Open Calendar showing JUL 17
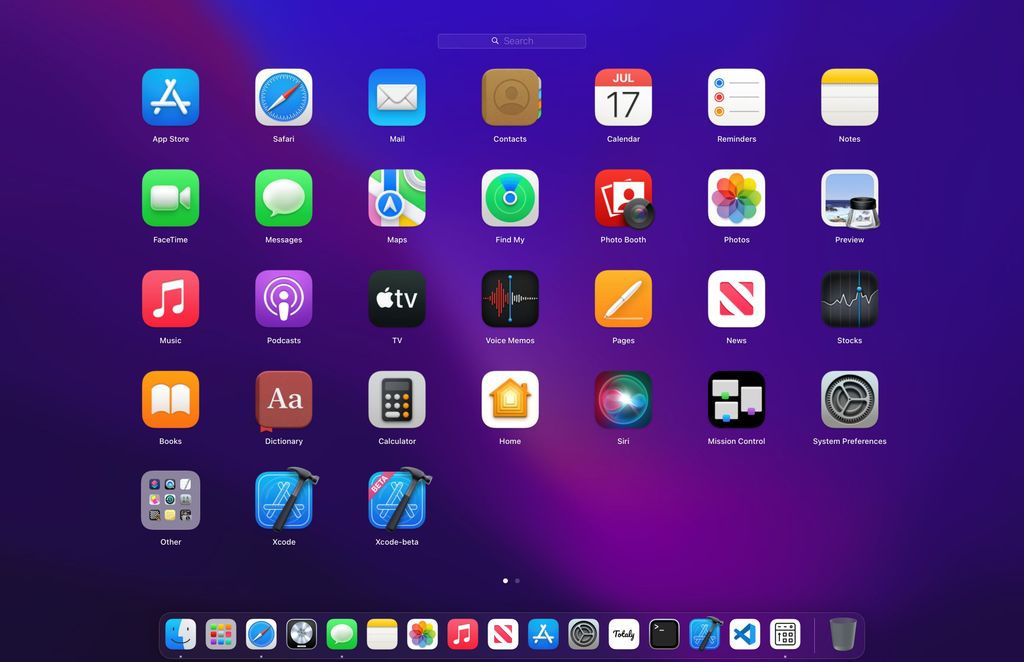1024x662 pixels. click(x=623, y=97)
